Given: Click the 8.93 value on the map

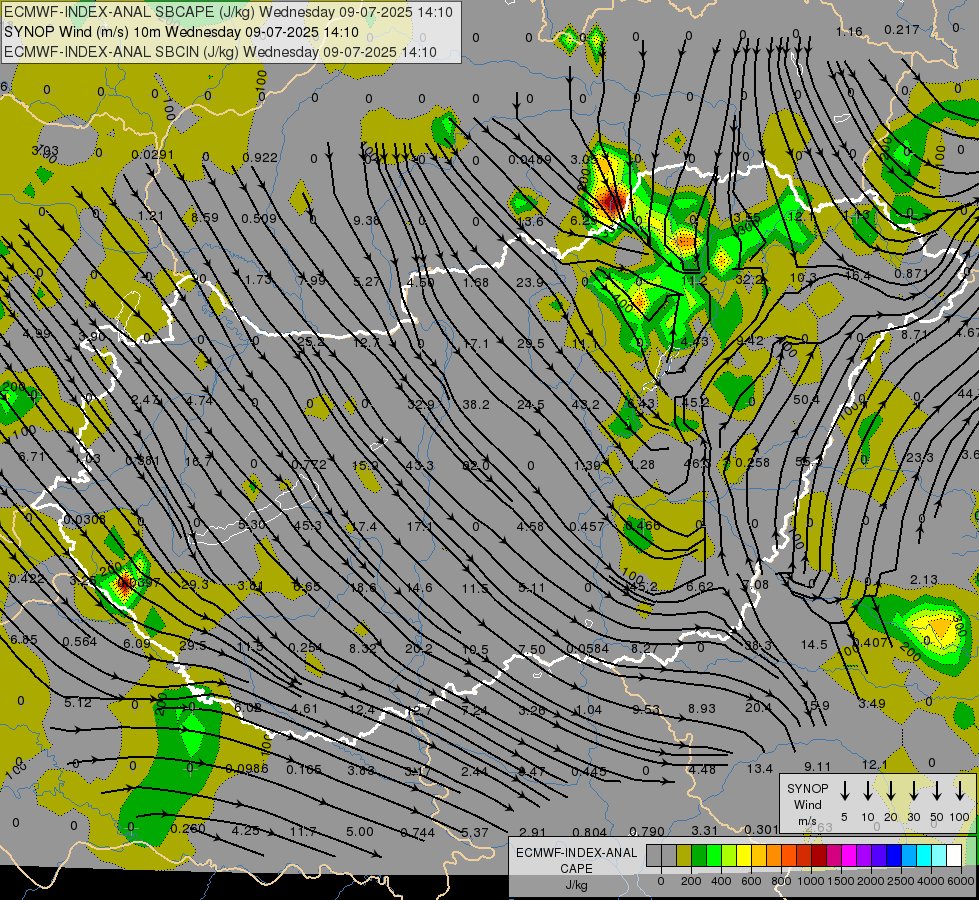Looking at the screenshot, I should point(701,708).
